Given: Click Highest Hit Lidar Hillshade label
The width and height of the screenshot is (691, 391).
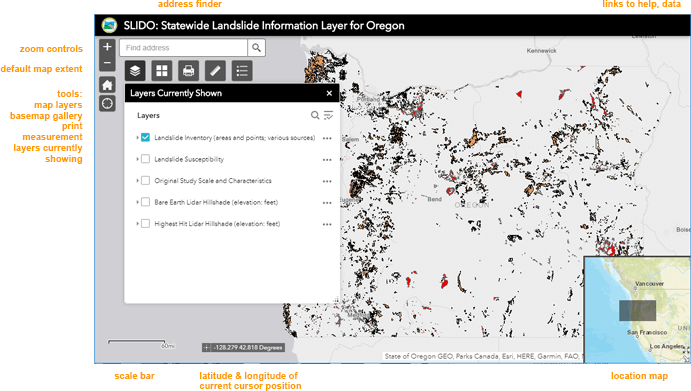Looking at the screenshot, I should coord(217,223).
